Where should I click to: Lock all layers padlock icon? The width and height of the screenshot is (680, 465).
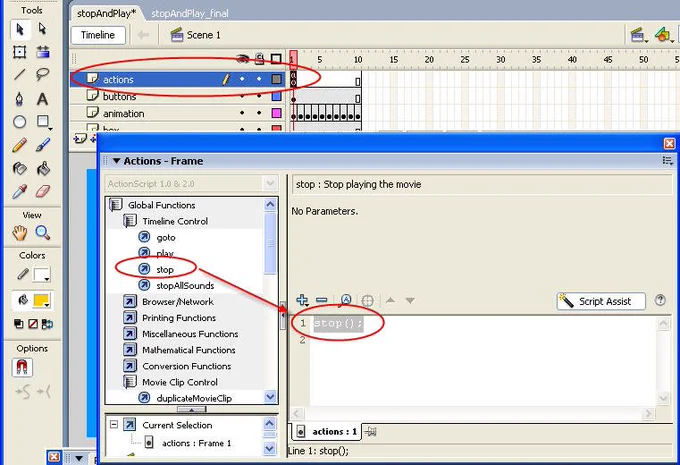coord(259,59)
